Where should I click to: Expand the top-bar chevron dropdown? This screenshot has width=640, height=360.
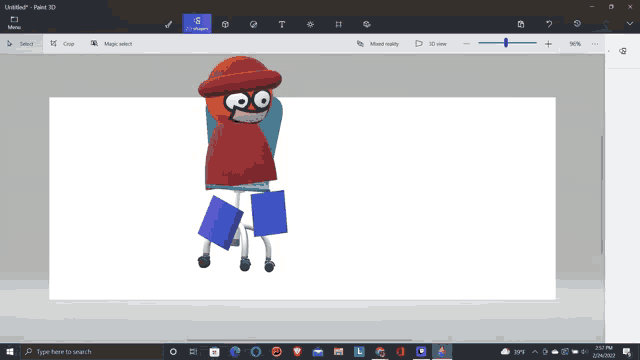point(630,24)
